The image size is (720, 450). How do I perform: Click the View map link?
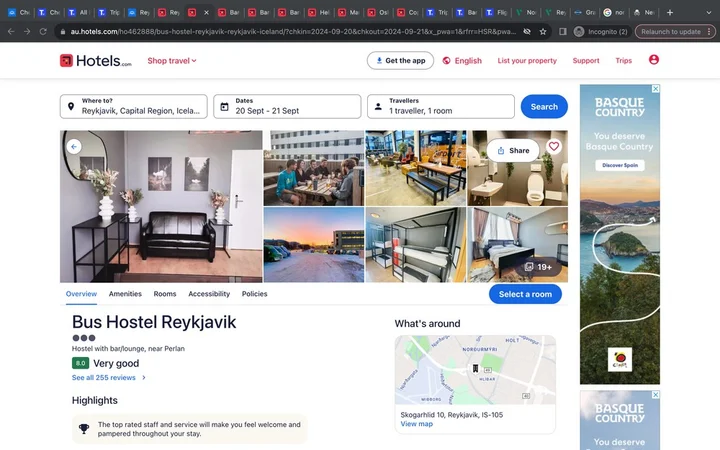pos(416,424)
